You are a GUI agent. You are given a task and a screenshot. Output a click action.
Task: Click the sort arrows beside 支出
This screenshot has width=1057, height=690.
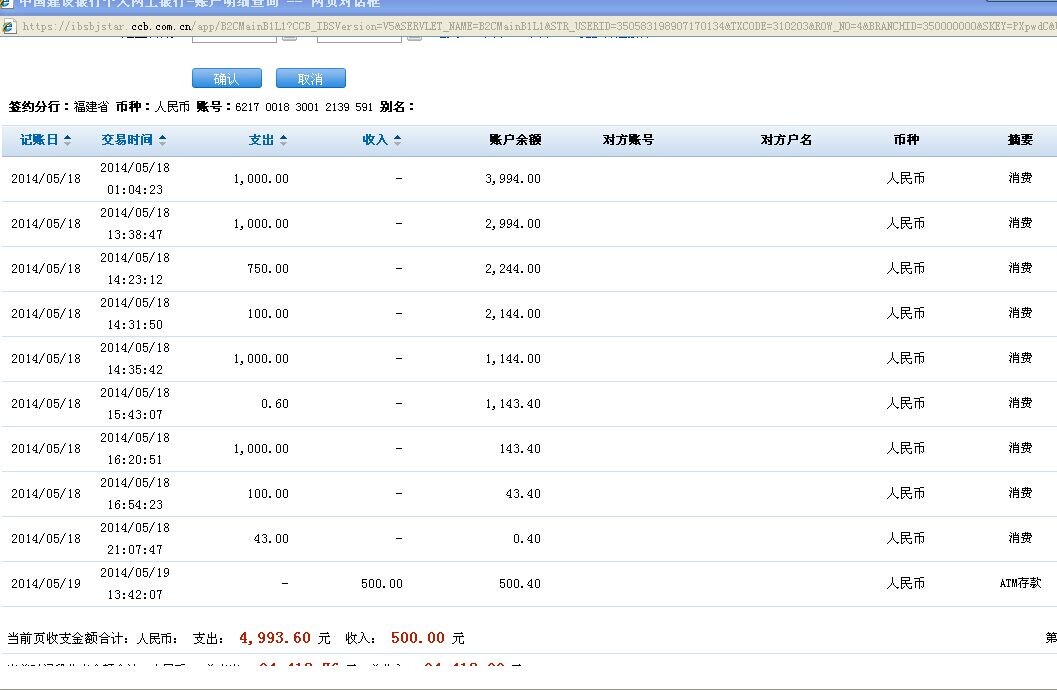pos(283,141)
